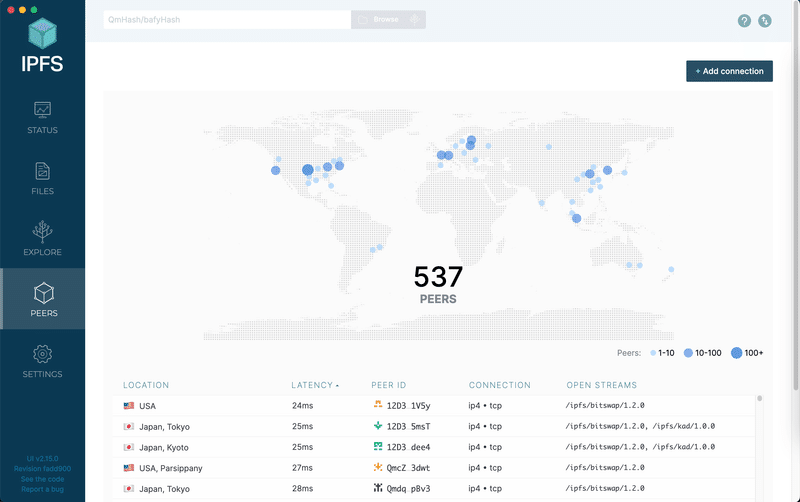Select peer ID QmcZ..3dwt text

tap(408, 468)
